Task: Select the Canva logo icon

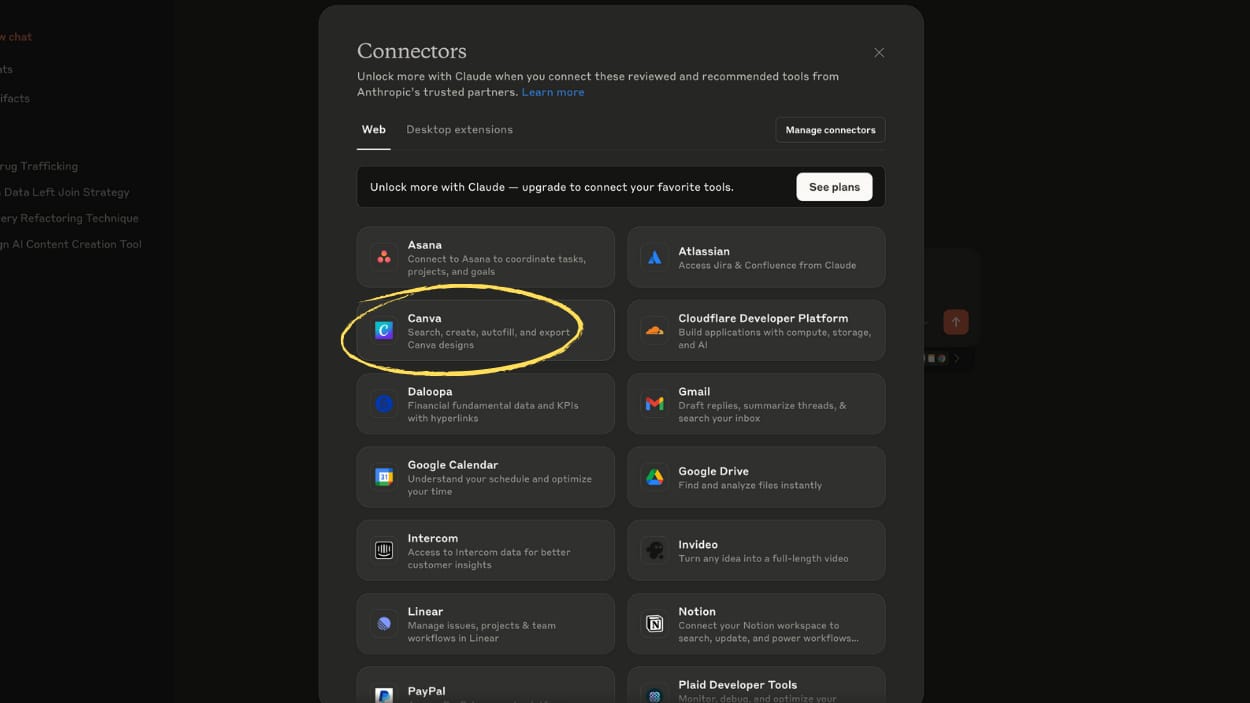Action: [x=384, y=330]
